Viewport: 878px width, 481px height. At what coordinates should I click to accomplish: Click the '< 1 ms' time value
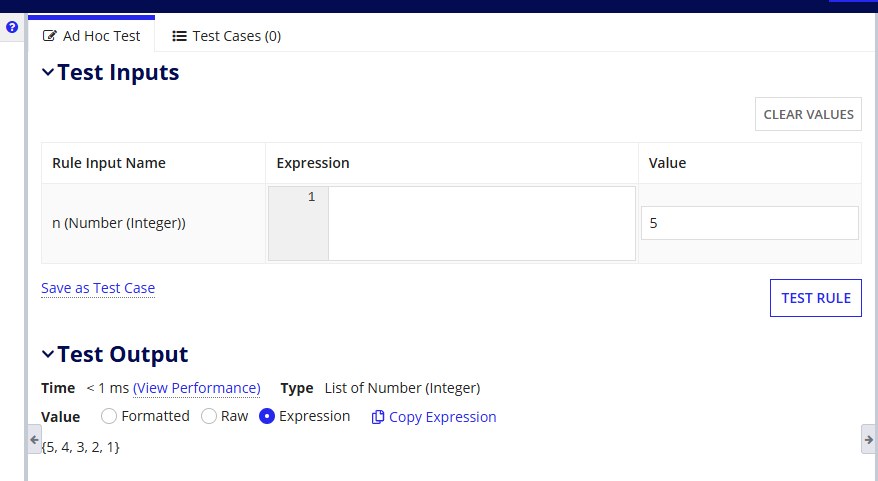[108, 388]
